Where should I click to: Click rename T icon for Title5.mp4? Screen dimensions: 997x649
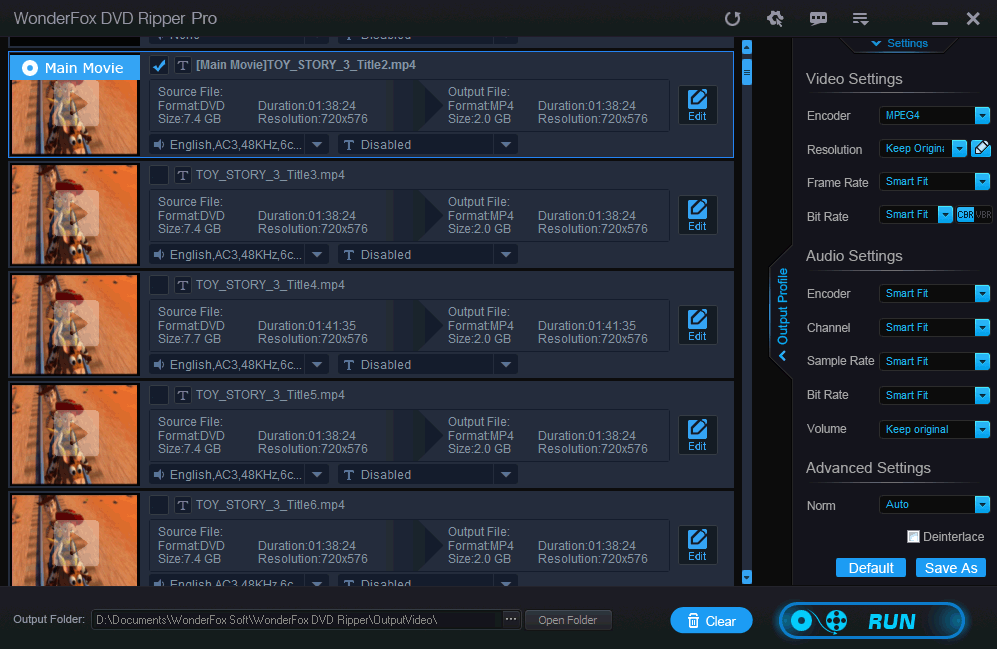click(183, 395)
